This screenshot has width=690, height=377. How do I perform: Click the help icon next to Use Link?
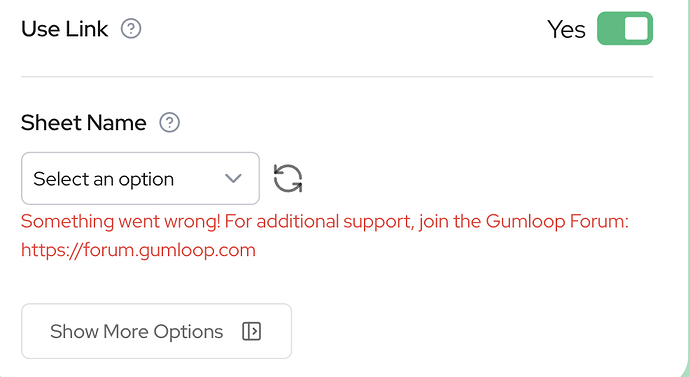coord(131,29)
